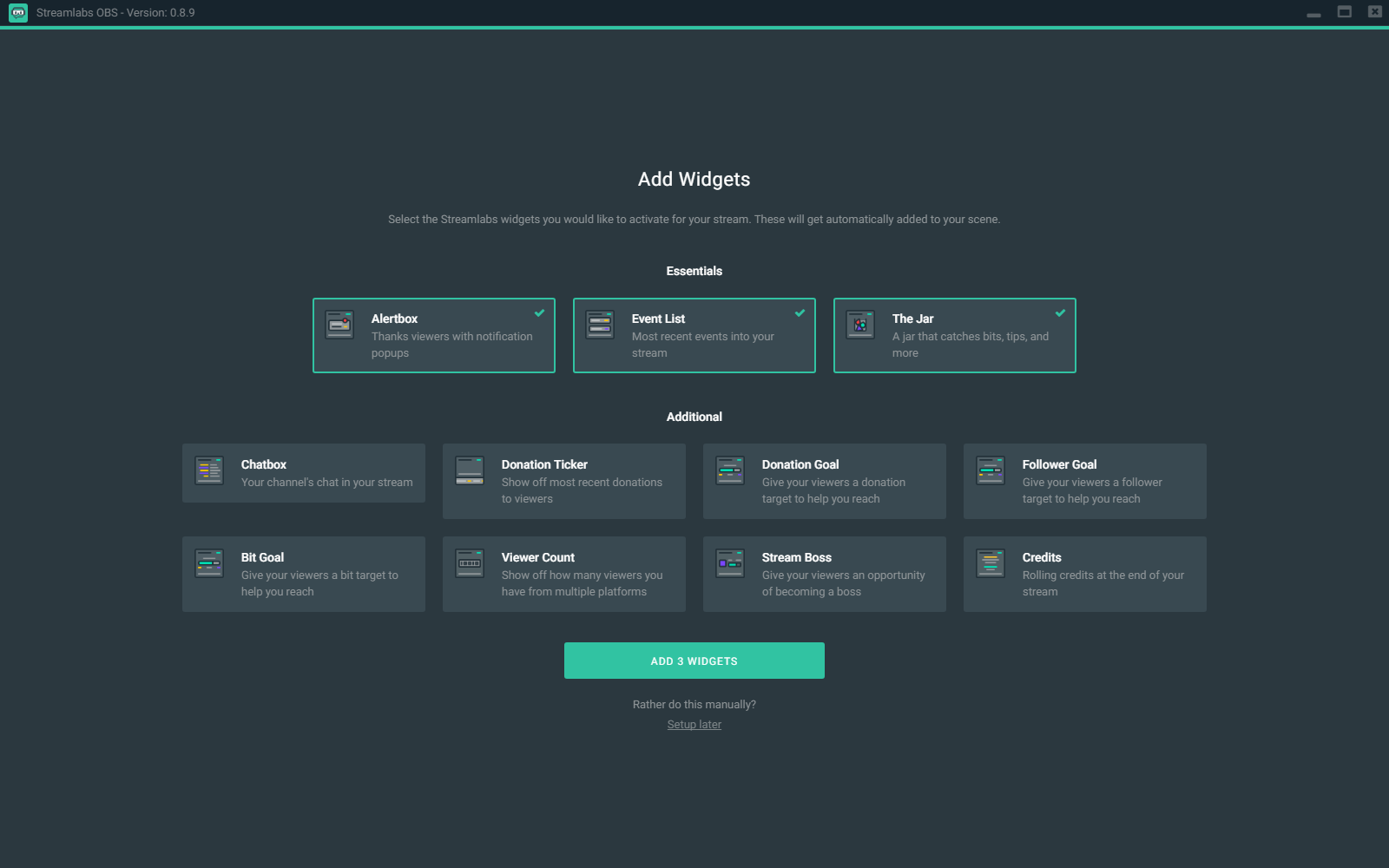Enable the Donation Ticker widget title

point(544,464)
